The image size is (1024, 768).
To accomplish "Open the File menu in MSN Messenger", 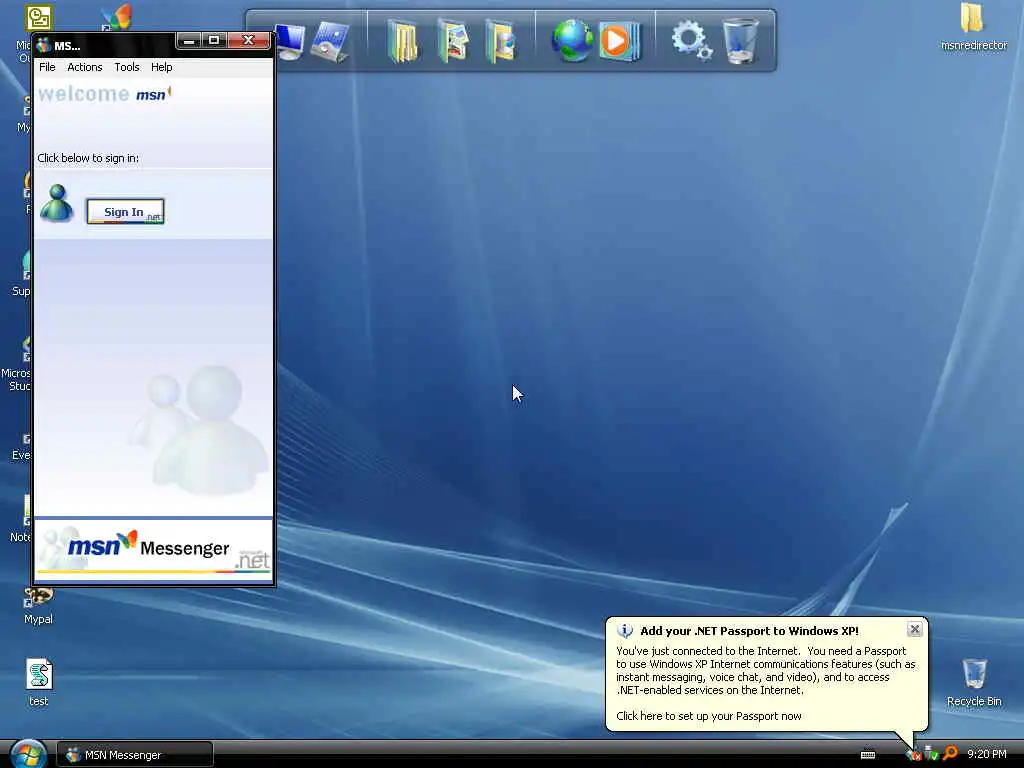I will (47, 67).
